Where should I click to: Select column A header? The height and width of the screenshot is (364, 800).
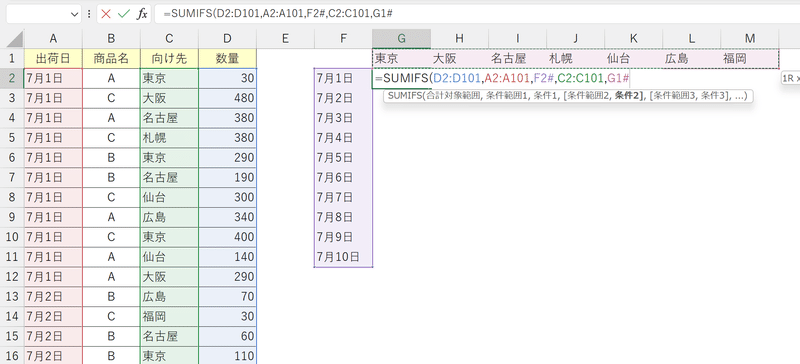coord(53,38)
